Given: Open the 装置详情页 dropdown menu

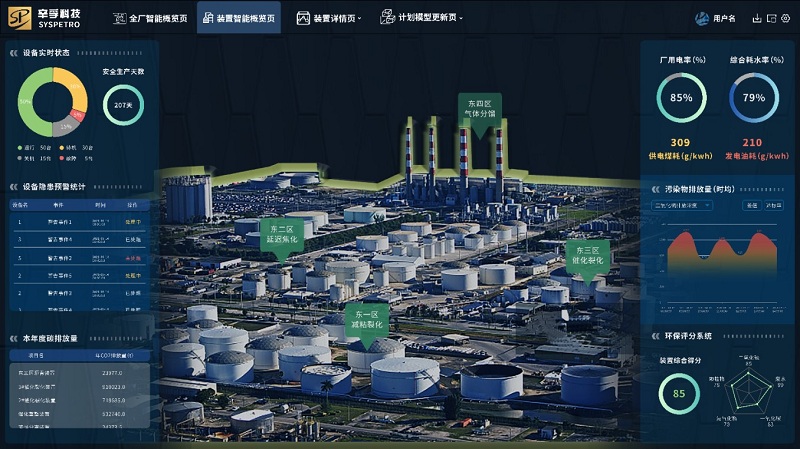Looking at the screenshot, I should [329, 18].
